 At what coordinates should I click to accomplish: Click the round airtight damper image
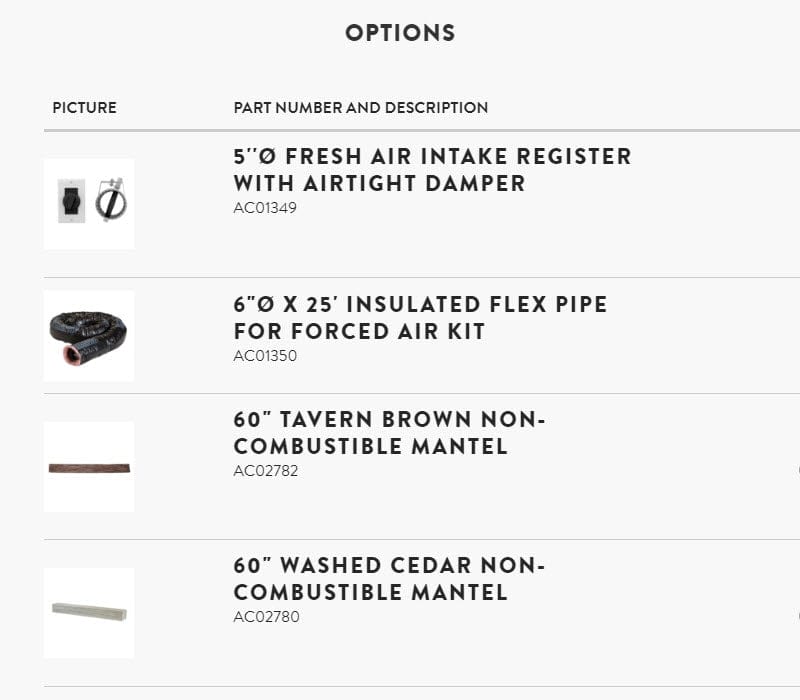[111, 200]
